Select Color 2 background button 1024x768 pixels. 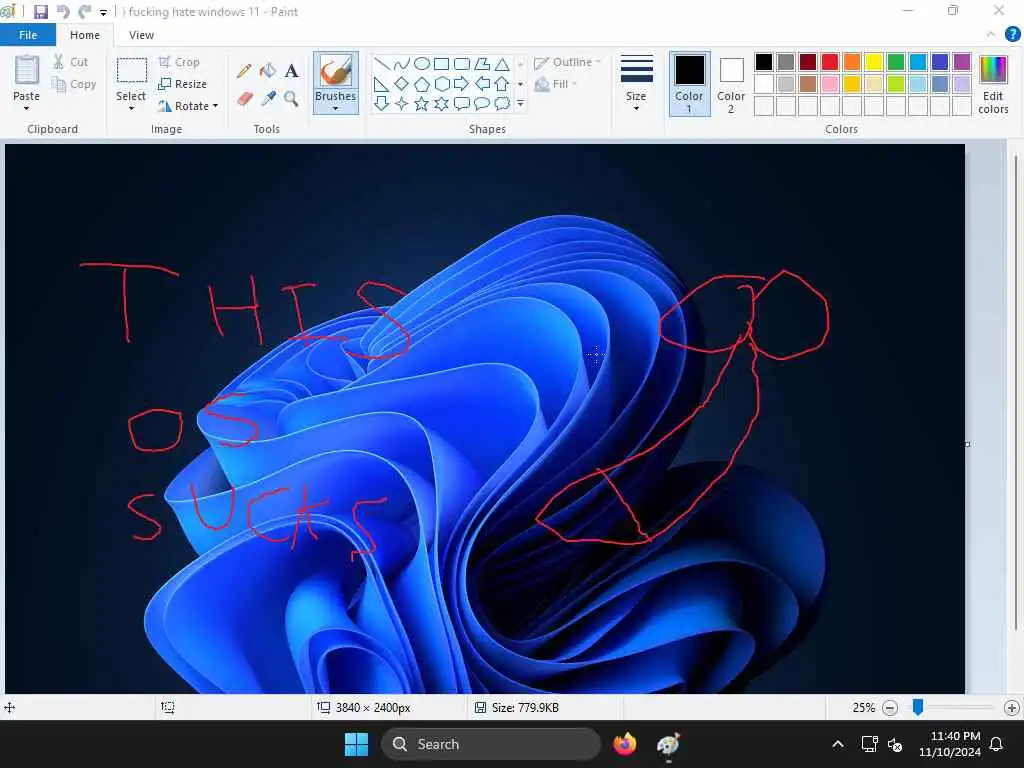[731, 84]
